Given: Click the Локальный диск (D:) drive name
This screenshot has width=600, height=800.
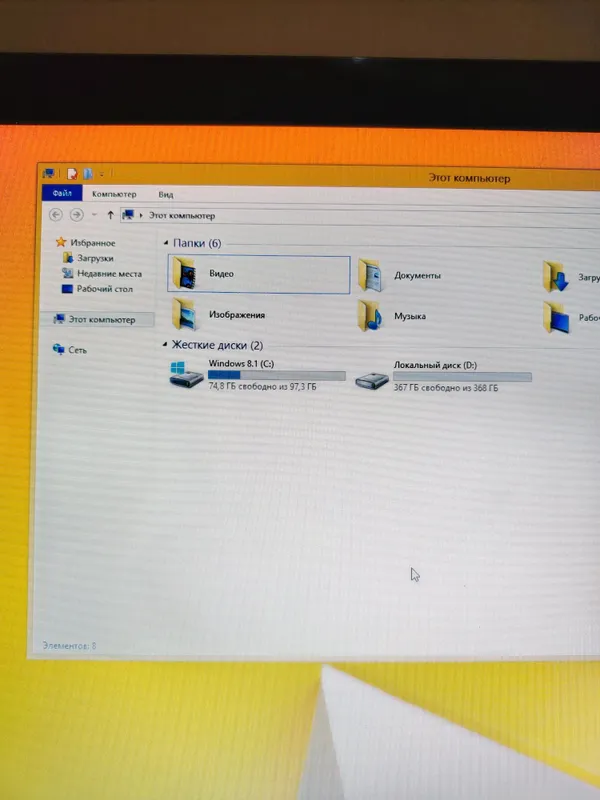Looking at the screenshot, I should point(435,365).
